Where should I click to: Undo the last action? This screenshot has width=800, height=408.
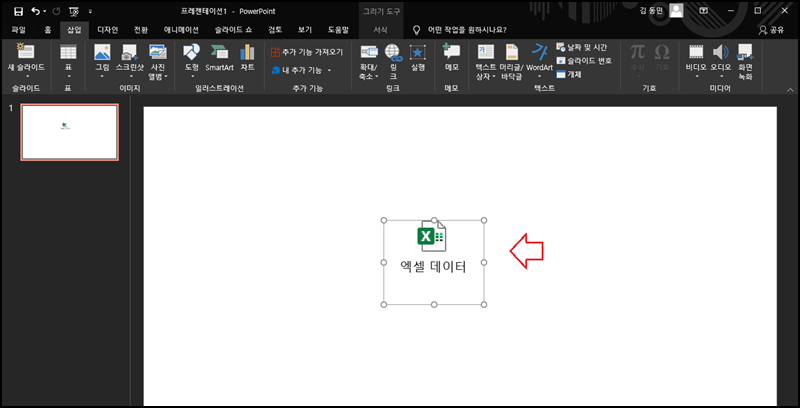[x=35, y=11]
